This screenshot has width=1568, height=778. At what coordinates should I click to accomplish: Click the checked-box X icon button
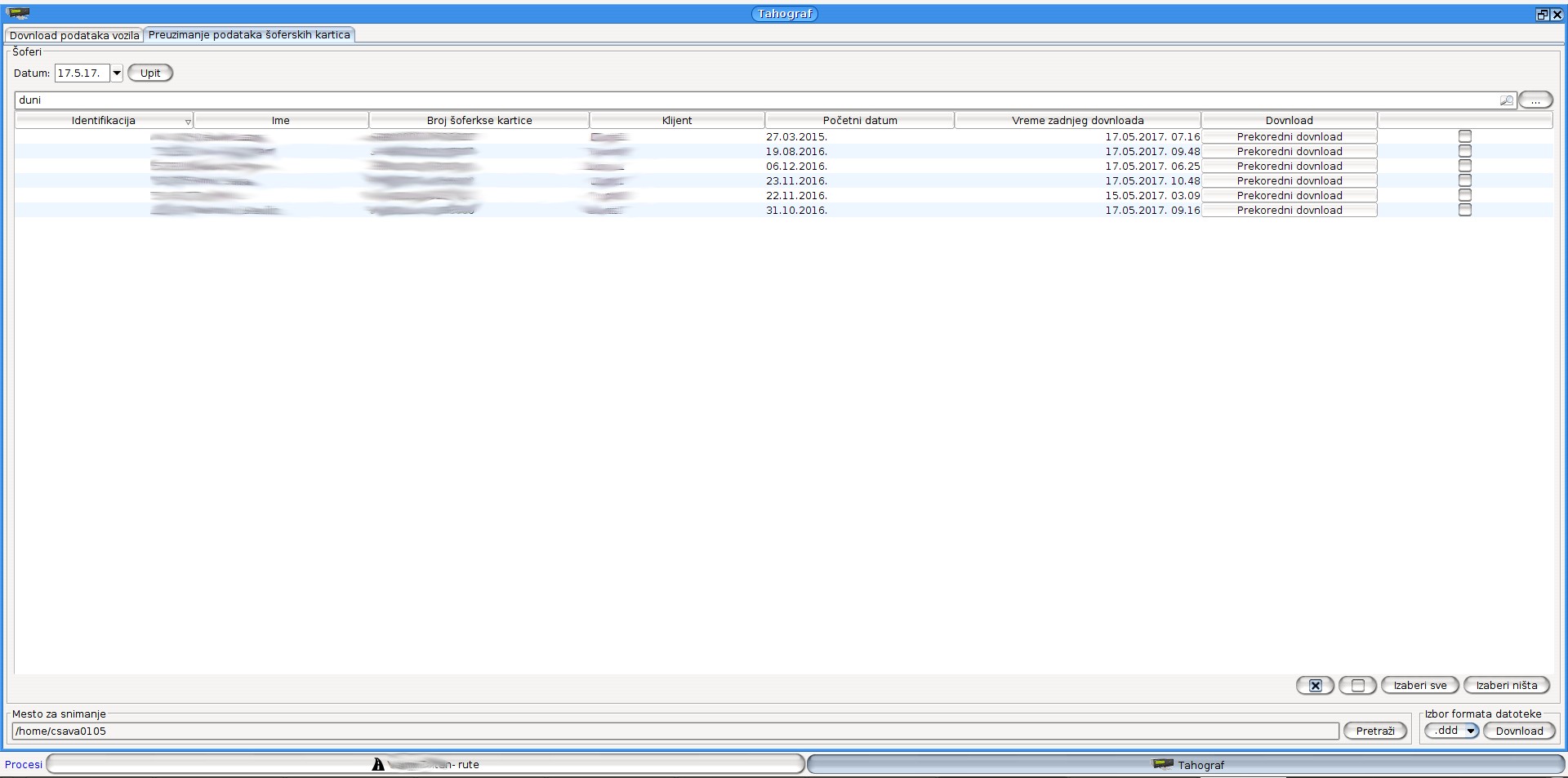coord(1315,686)
